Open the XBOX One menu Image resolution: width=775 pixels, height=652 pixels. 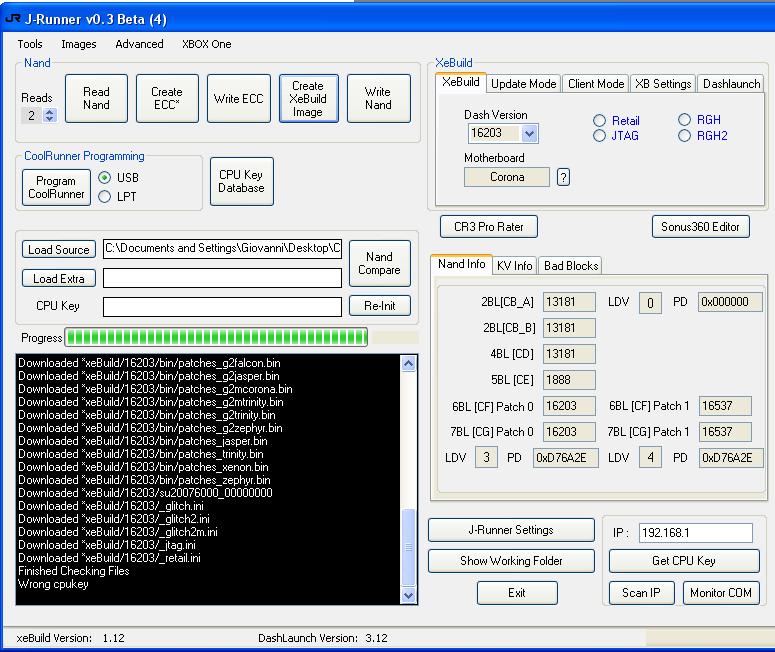click(x=207, y=44)
